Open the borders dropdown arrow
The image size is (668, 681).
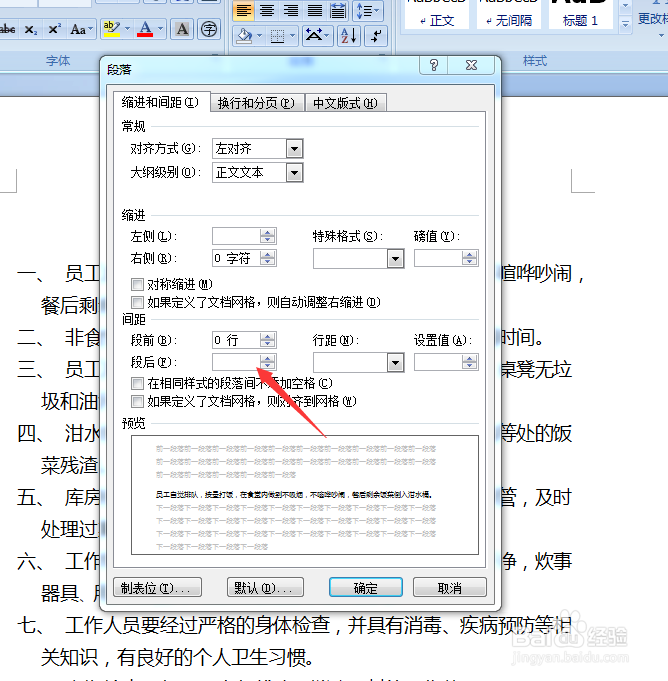point(292,36)
